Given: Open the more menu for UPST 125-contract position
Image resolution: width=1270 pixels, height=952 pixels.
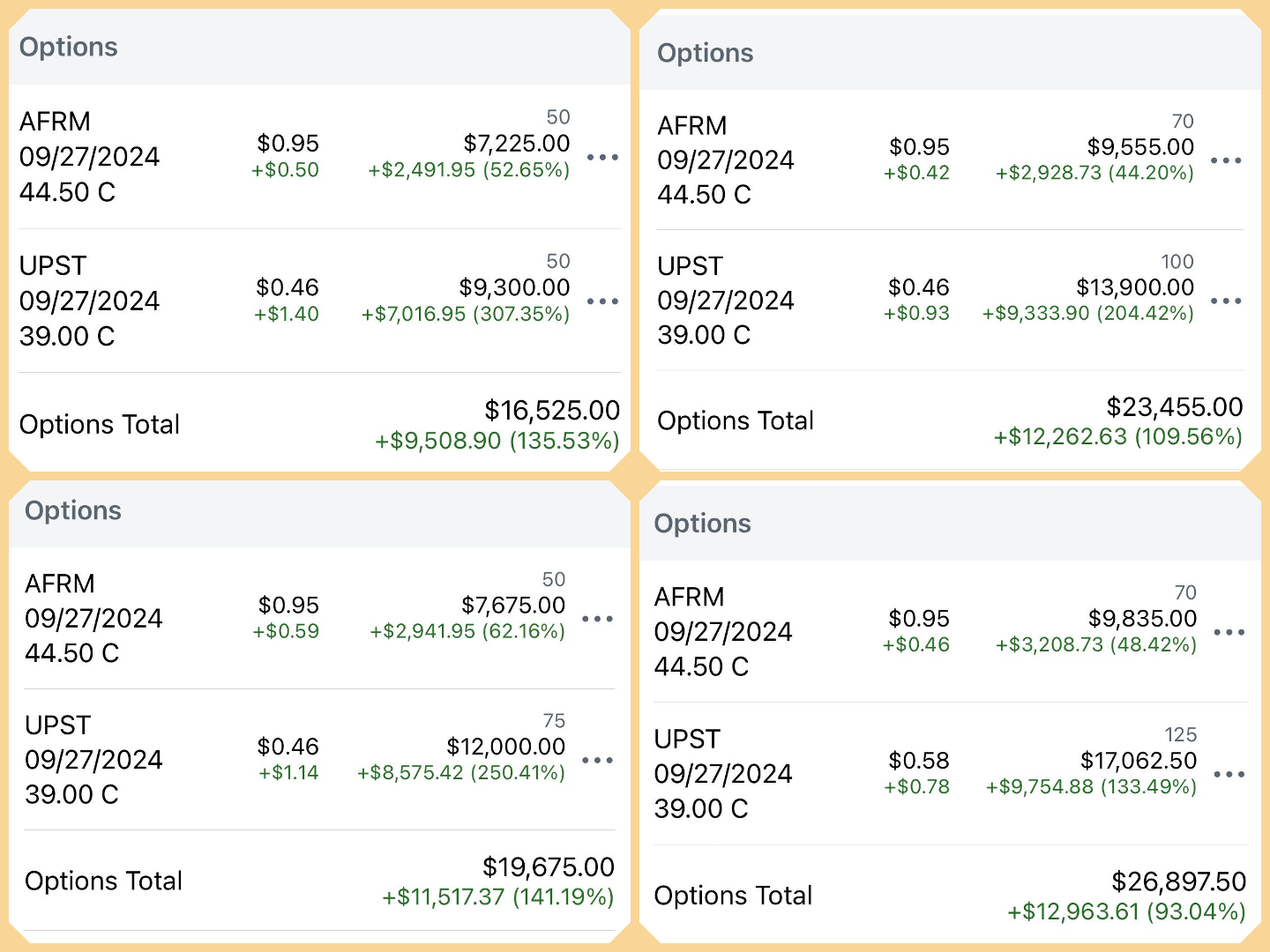Looking at the screenshot, I should point(1229,774).
